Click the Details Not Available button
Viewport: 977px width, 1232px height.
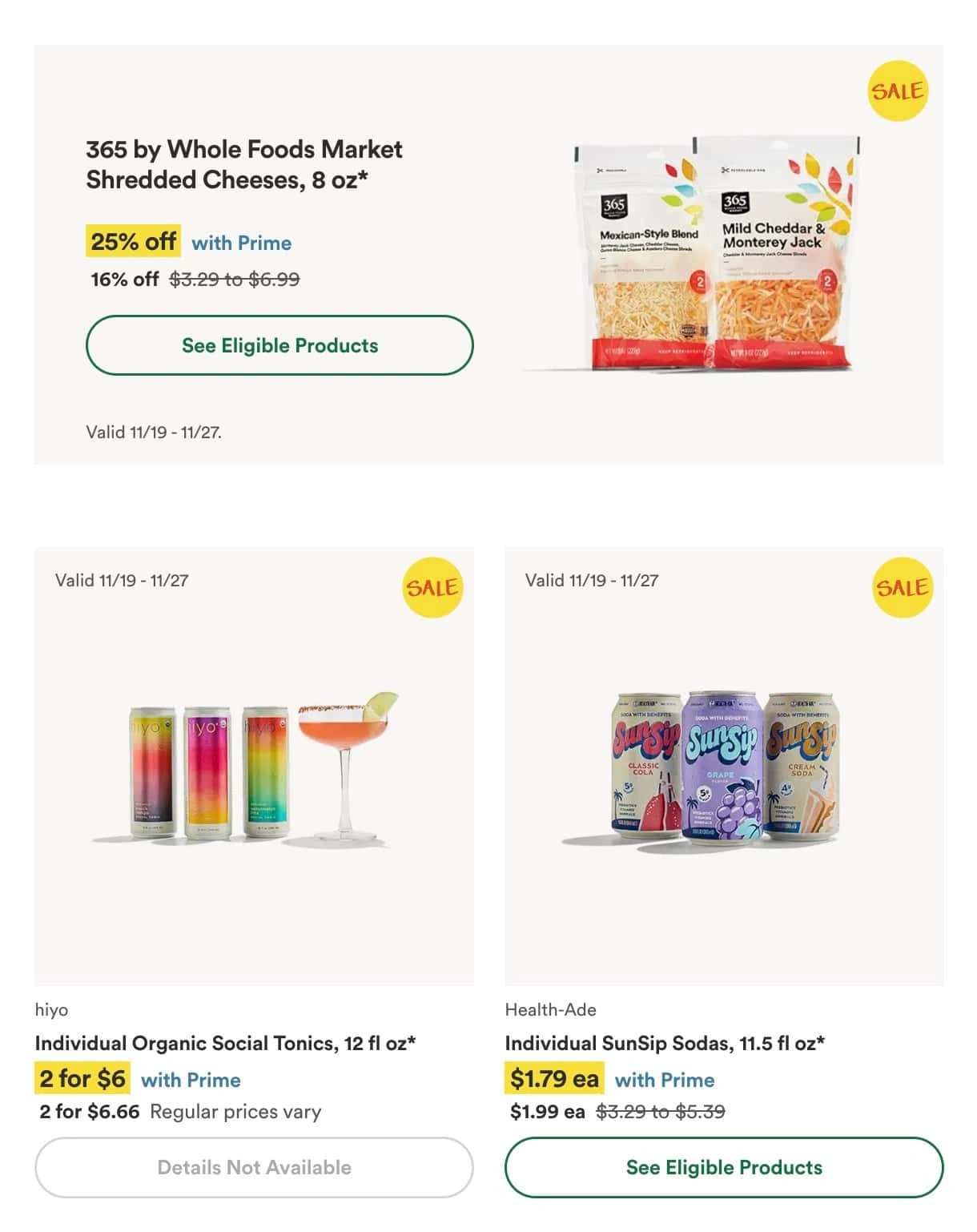point(254,1167)
